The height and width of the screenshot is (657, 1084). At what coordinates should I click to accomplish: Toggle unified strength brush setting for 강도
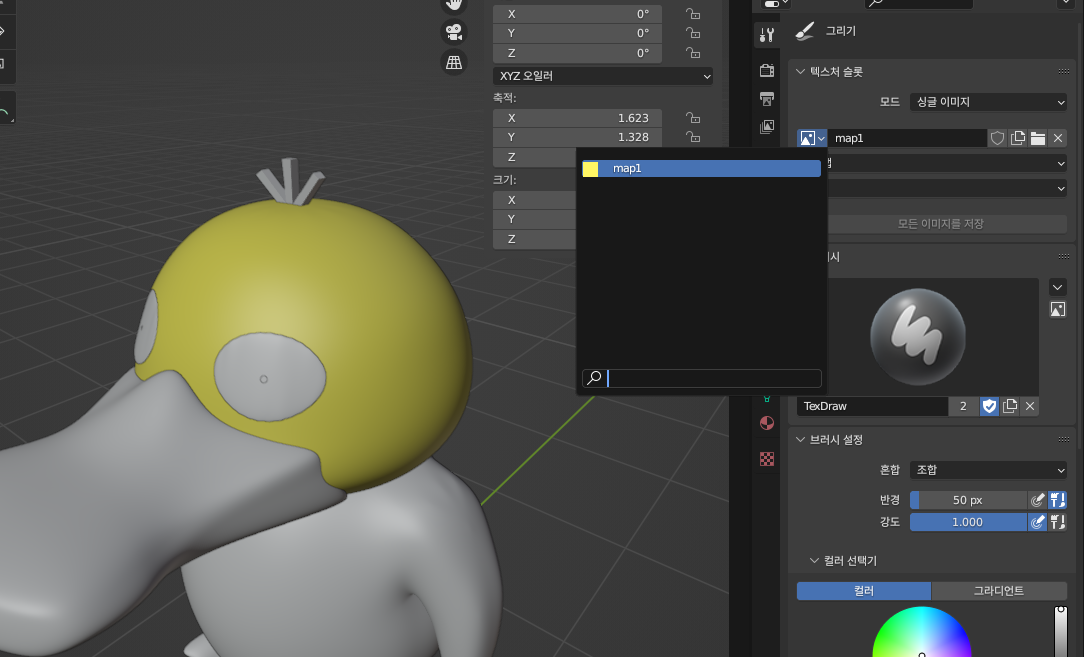(x=1058, y=522)
